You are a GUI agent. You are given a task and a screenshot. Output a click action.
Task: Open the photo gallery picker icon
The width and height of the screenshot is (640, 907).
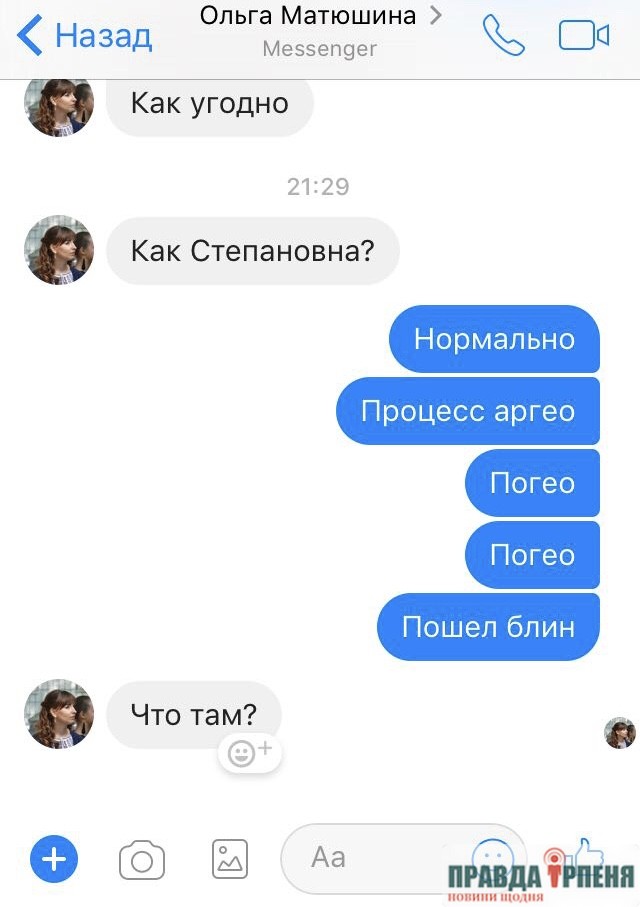230,859
